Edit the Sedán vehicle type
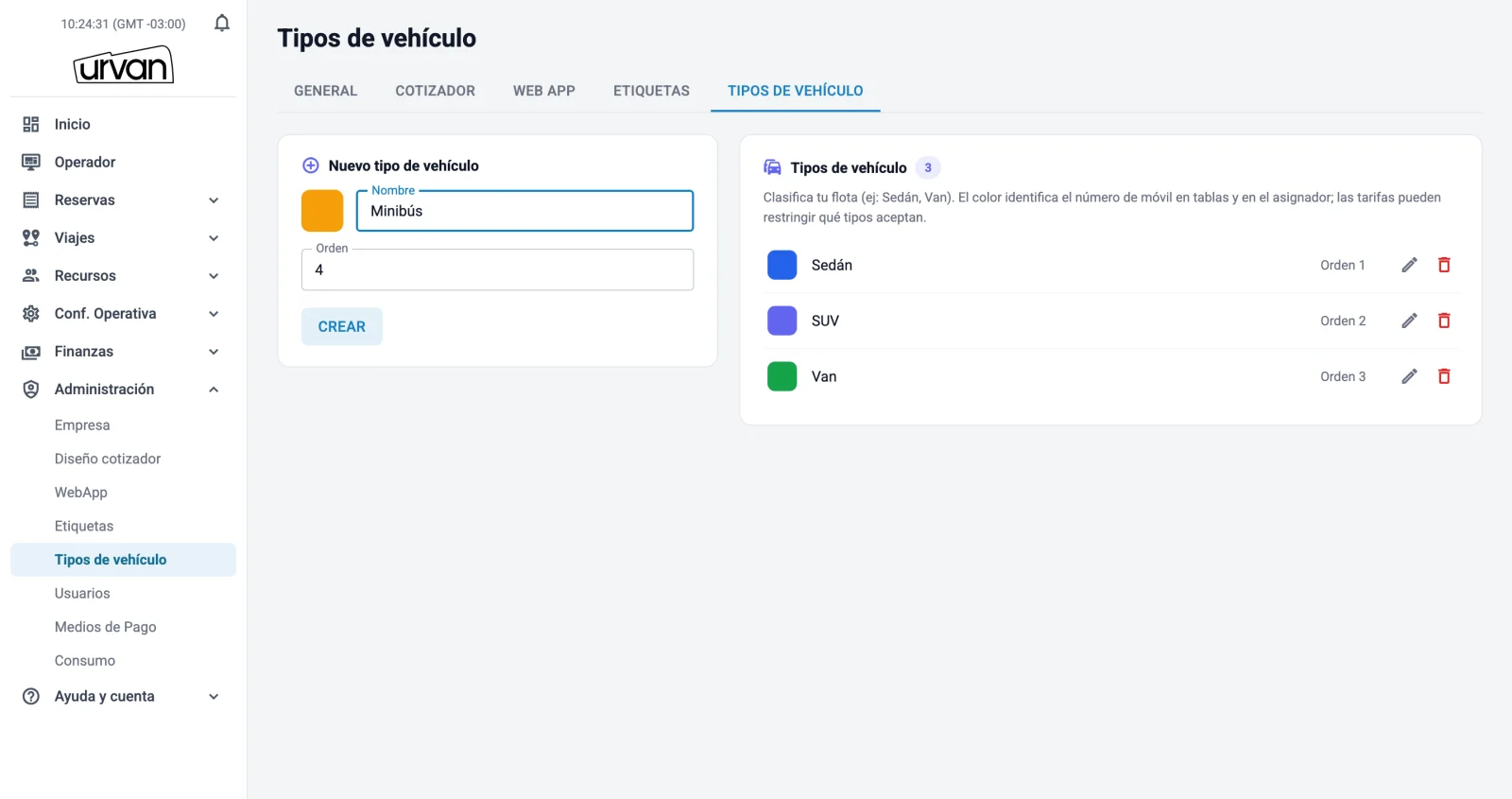Screen dimensions: 1512x799 (1409, 265)
